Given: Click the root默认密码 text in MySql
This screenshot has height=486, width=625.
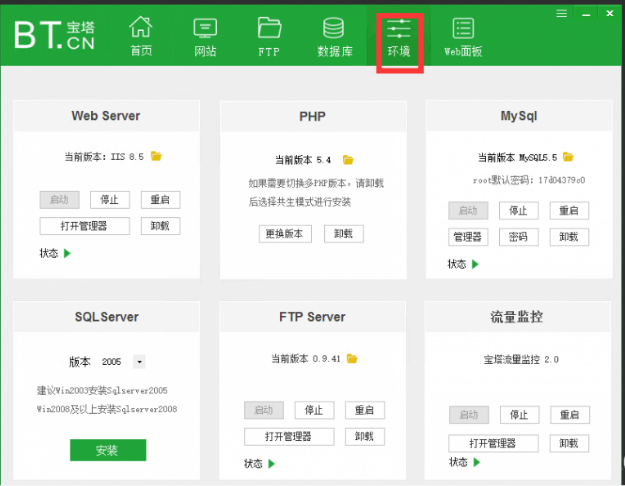Looking at the screenshot, I should coord(529,180).
